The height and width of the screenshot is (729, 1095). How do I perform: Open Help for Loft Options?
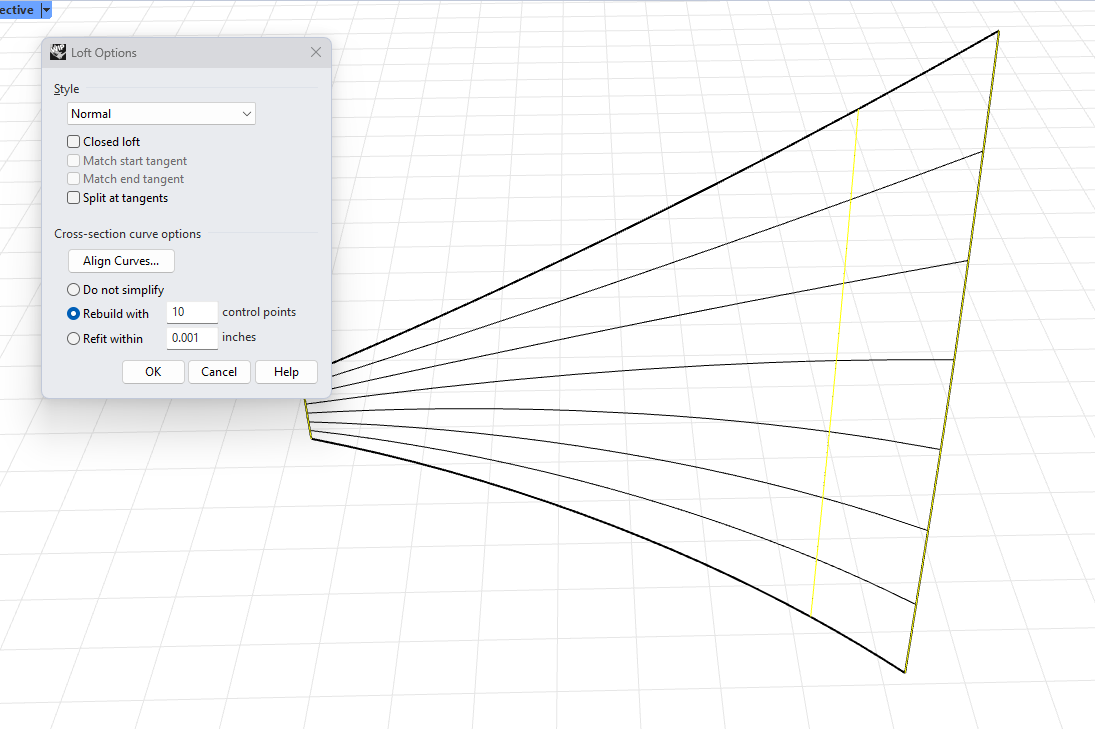pos(286,372)
